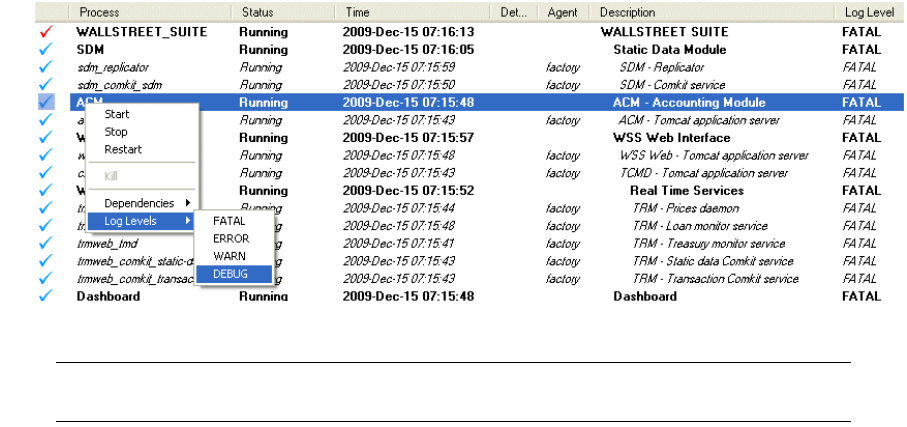
Task: Click the time 2009-Dec-15 07:15:57
Action: point(408,138)
